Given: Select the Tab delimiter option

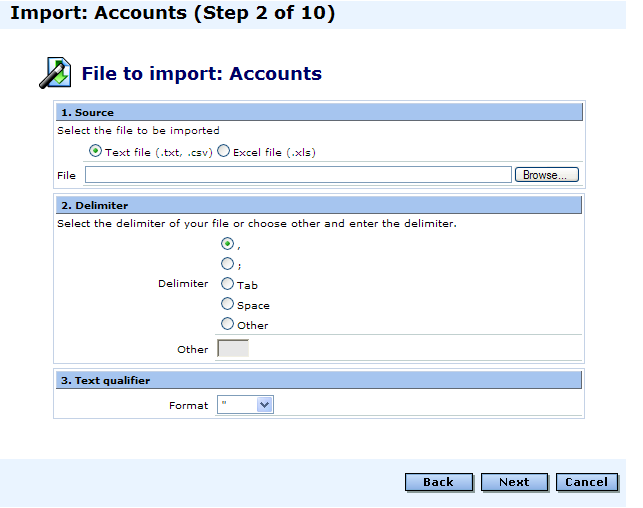Looking at the screenshot, I should (x=227, y=283).
